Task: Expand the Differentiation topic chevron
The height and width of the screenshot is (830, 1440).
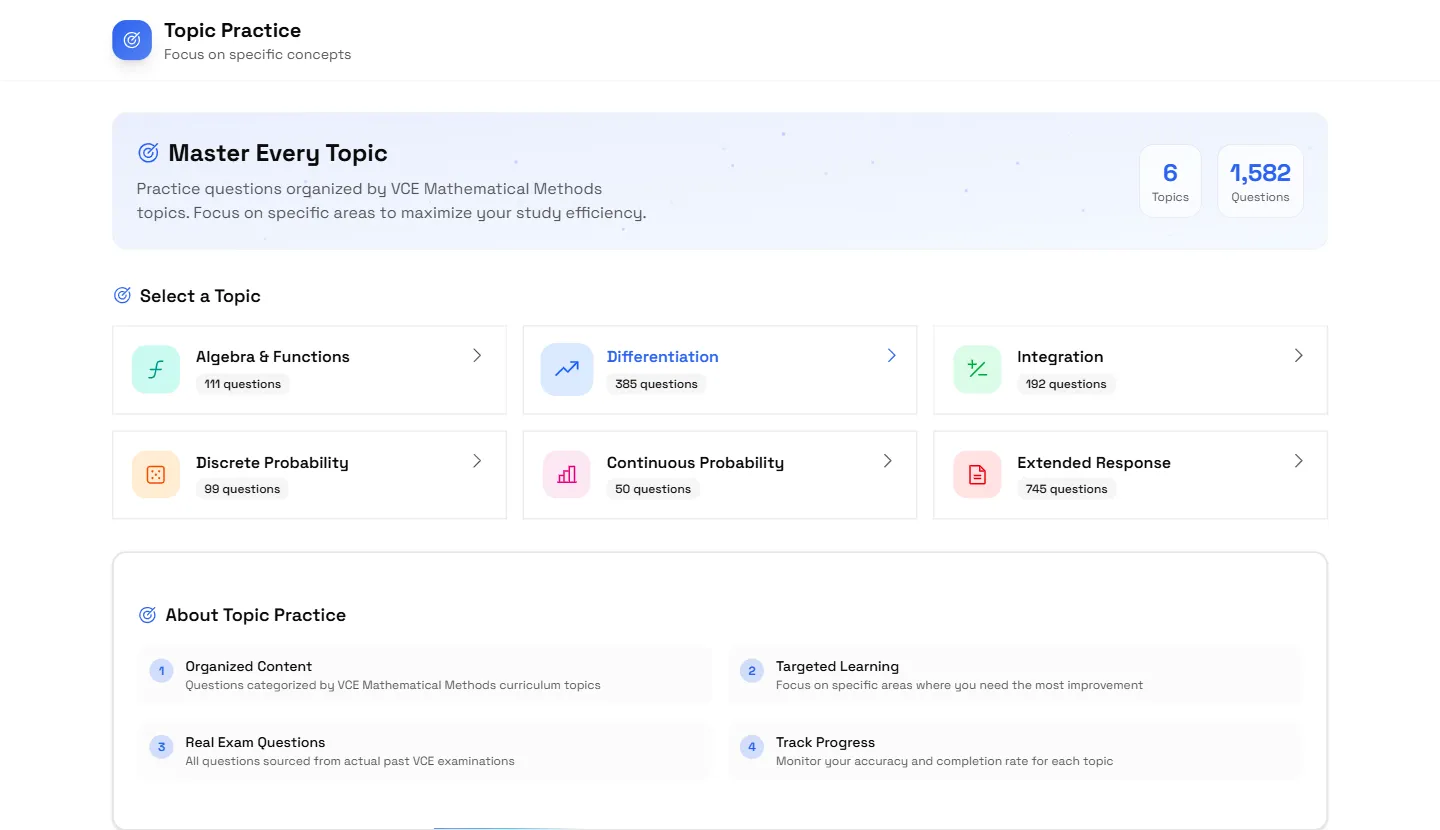Action: click(x=890, y=355)
